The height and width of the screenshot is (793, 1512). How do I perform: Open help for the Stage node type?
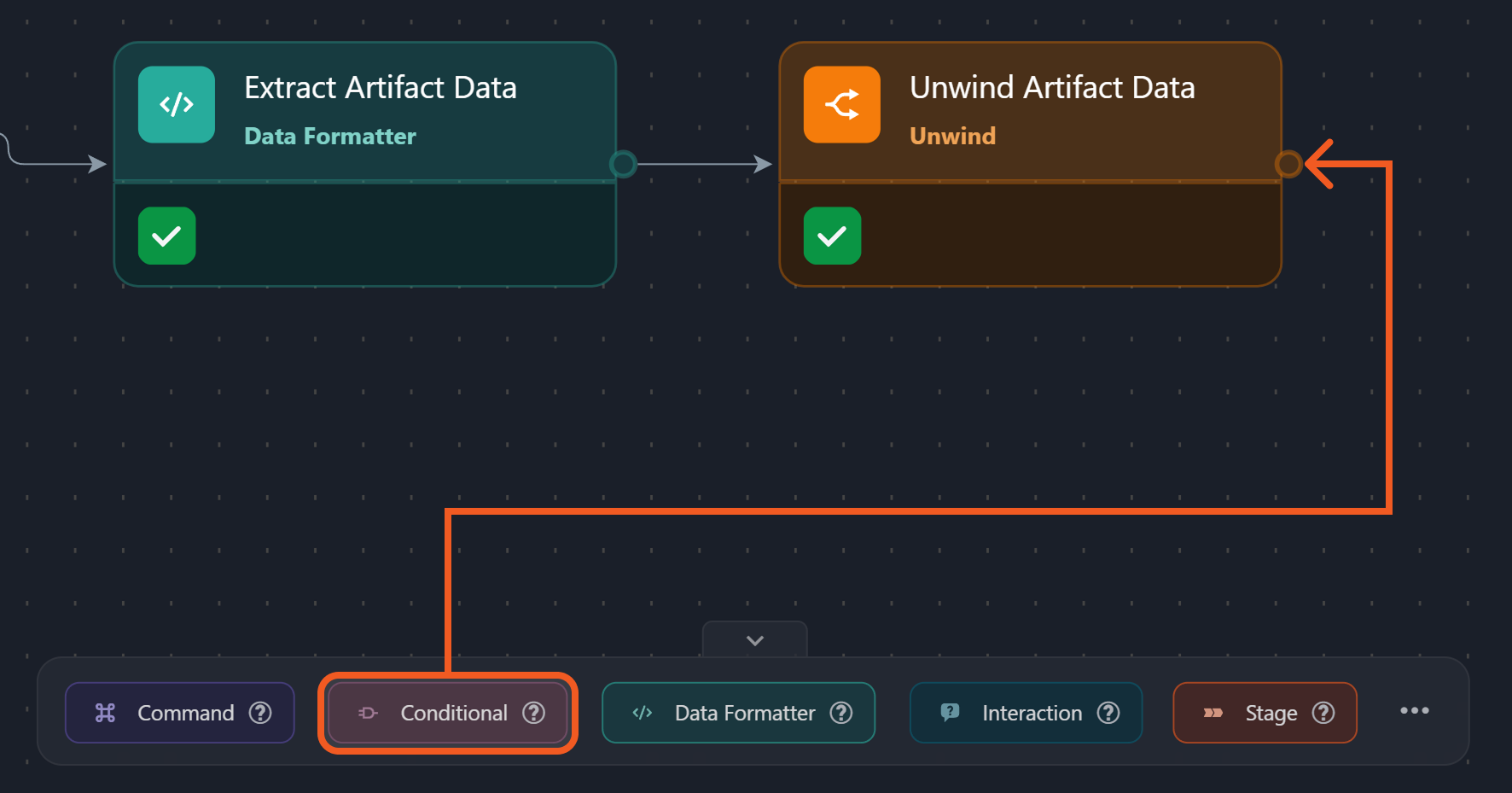1323,713
